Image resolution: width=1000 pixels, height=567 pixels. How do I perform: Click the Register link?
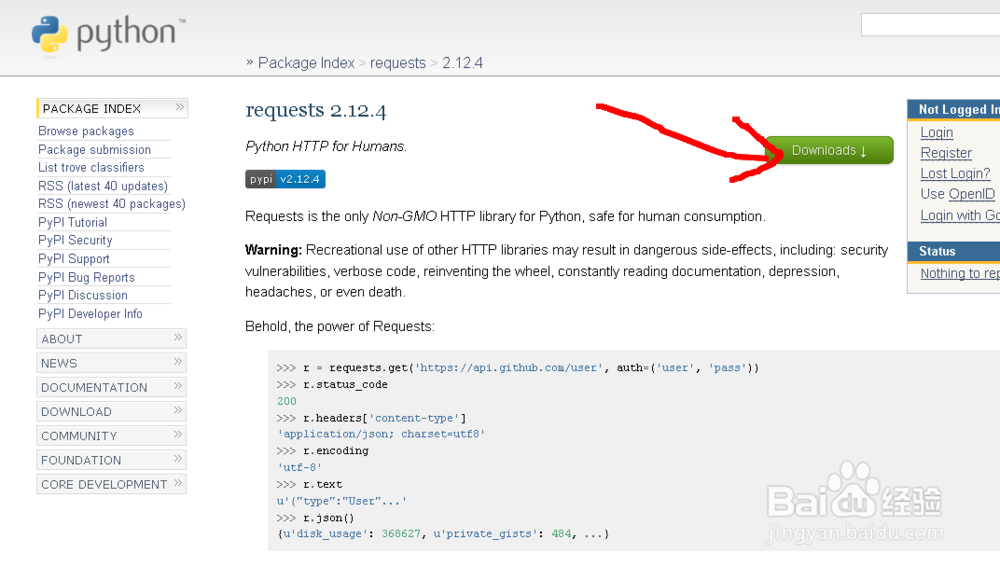click(946, 153)
